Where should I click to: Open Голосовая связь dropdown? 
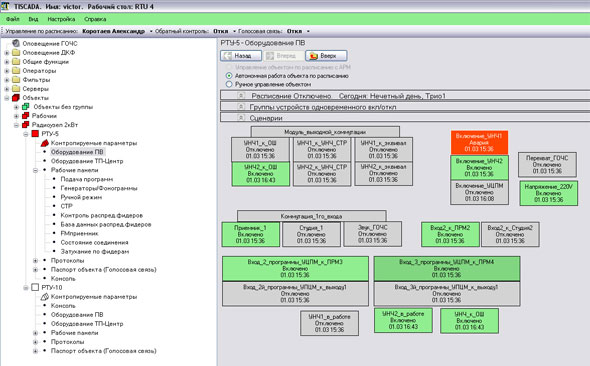308,31
